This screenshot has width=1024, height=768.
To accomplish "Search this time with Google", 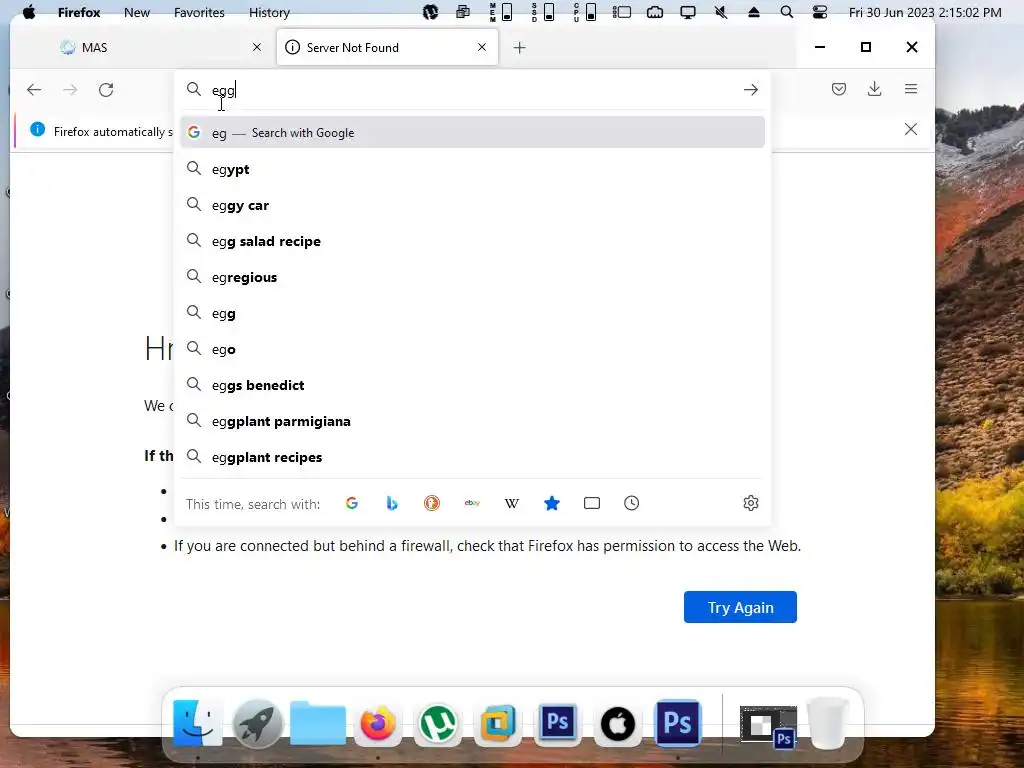I will [x=352, y=503].
